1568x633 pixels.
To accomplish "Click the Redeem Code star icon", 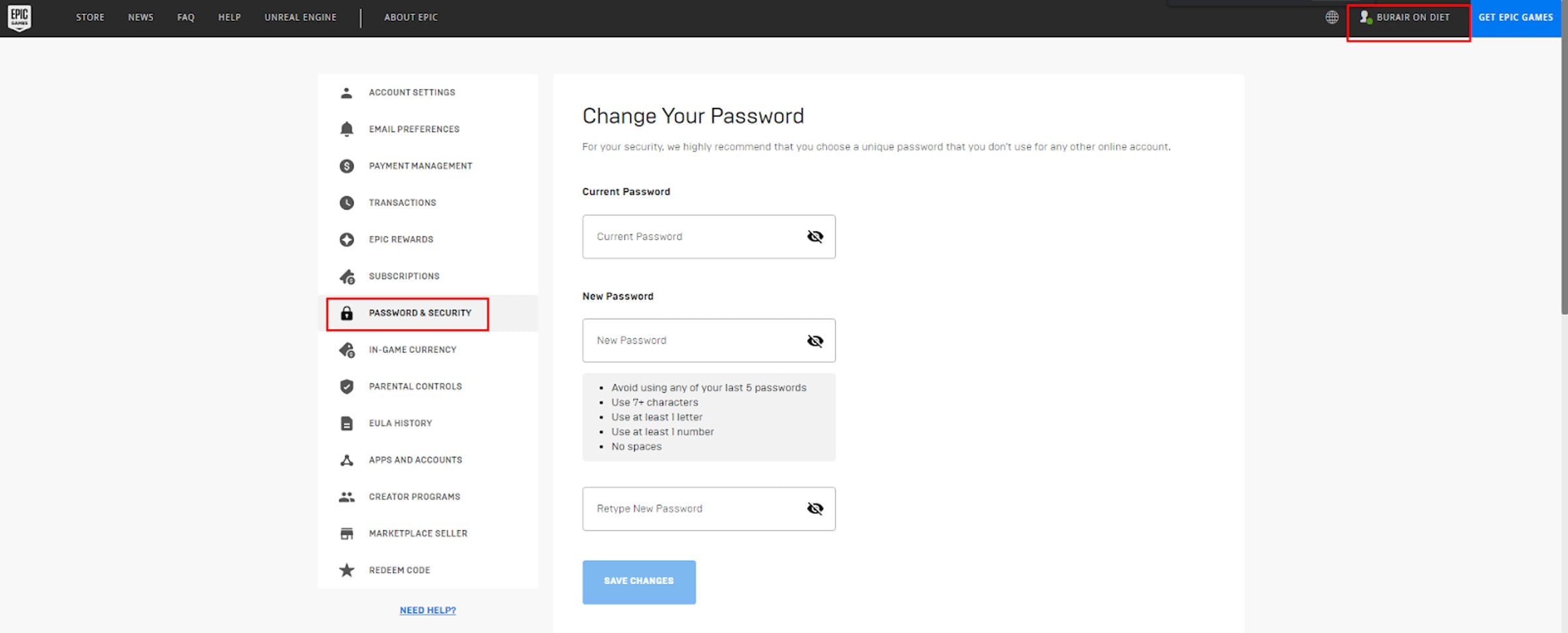I will coord(346,570).
